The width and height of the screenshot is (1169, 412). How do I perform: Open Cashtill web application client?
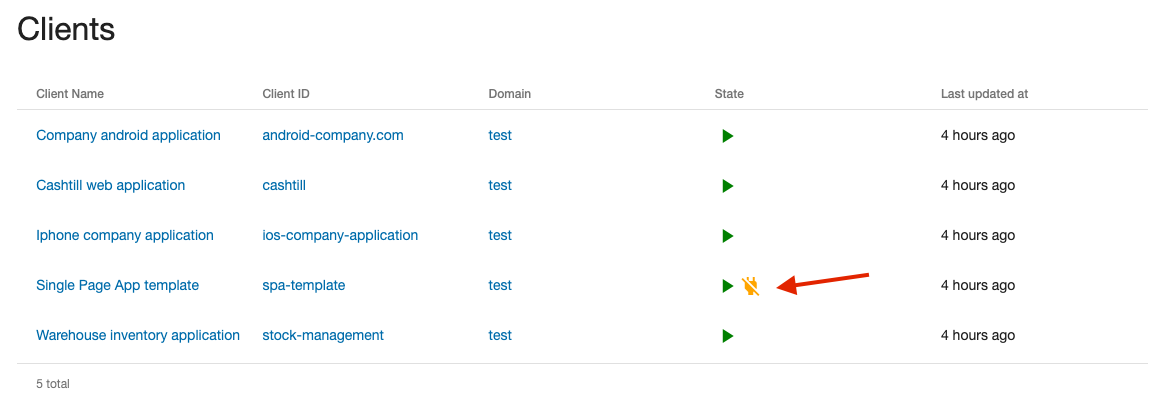pos(110,185)
